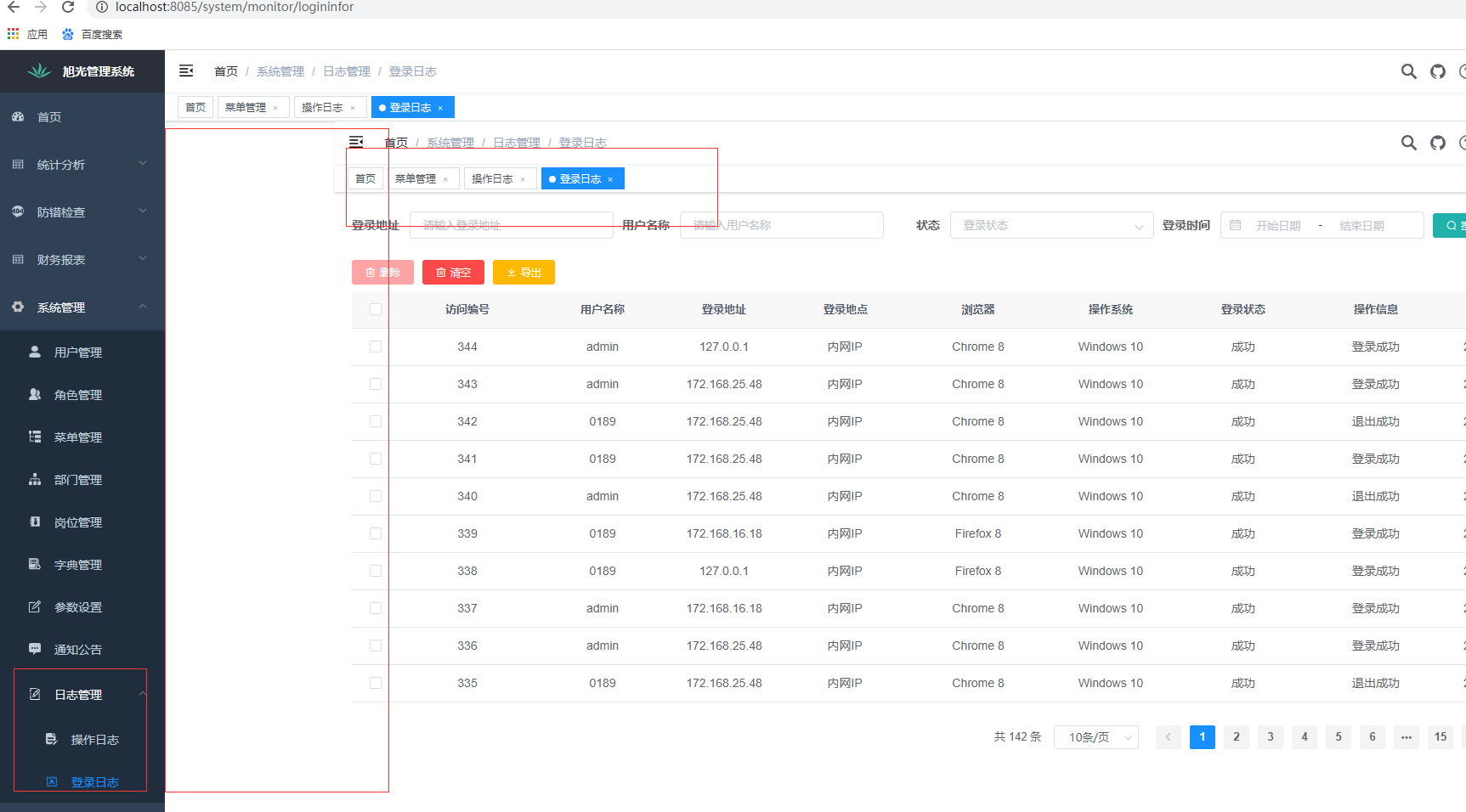Click the 通知公告 message icon
The height and width of the screenshot is (812, 1466).
tap(35, 649)
